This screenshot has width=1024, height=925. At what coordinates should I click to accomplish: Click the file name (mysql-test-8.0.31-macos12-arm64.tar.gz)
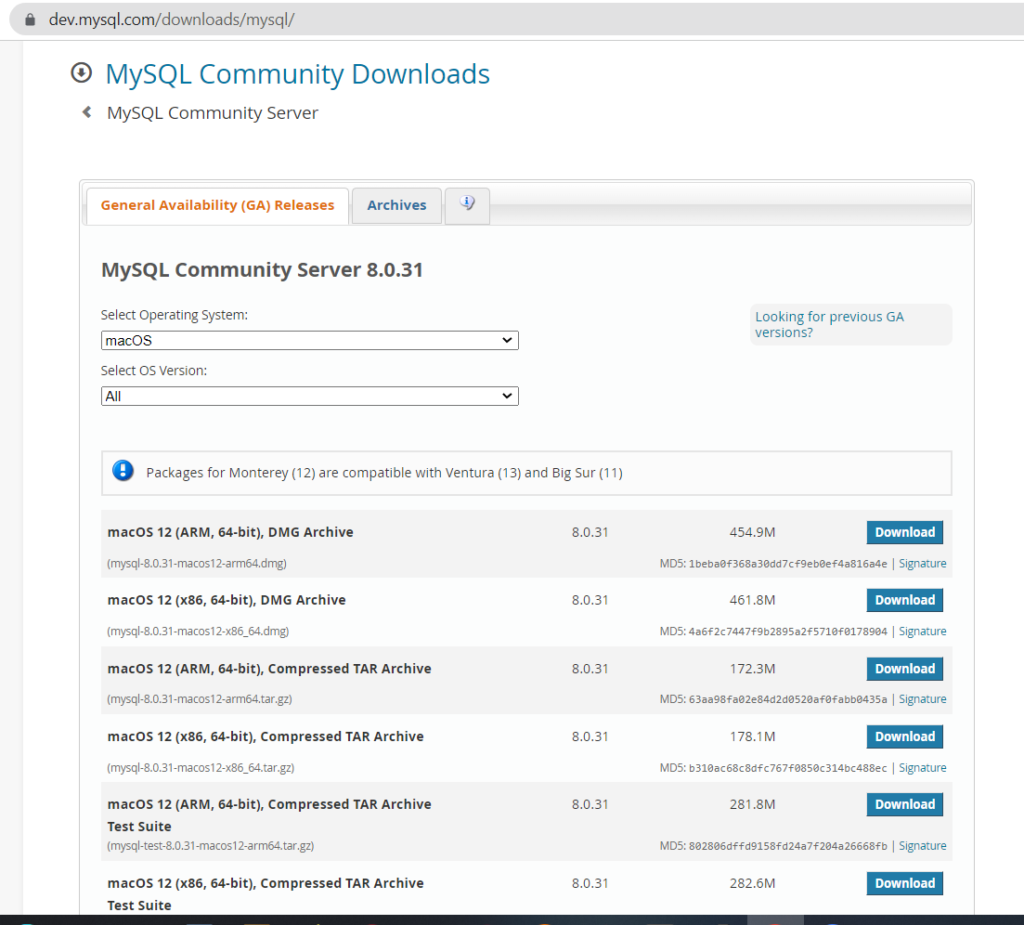click(210, 845)
